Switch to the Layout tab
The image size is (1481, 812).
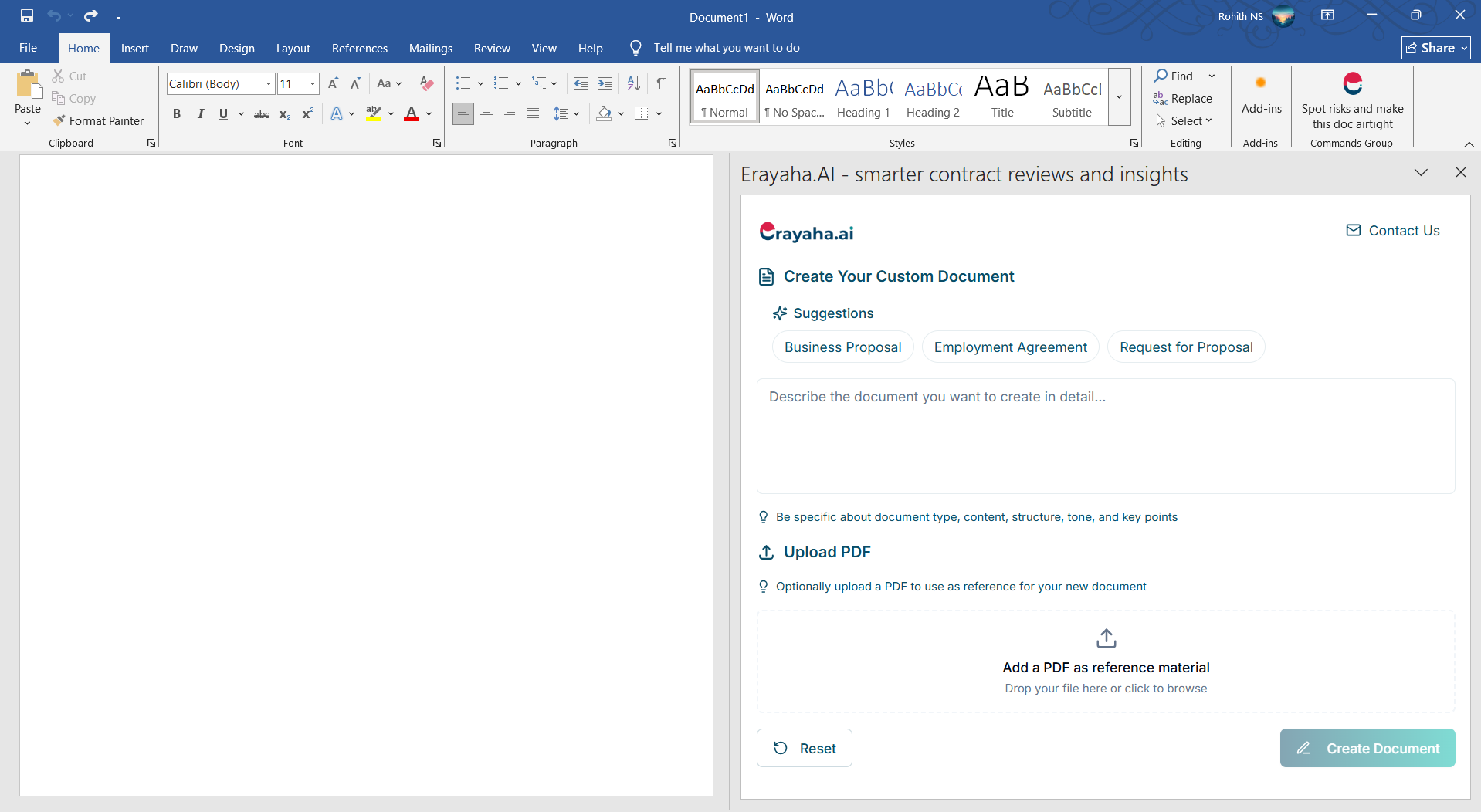click(293, 48)
